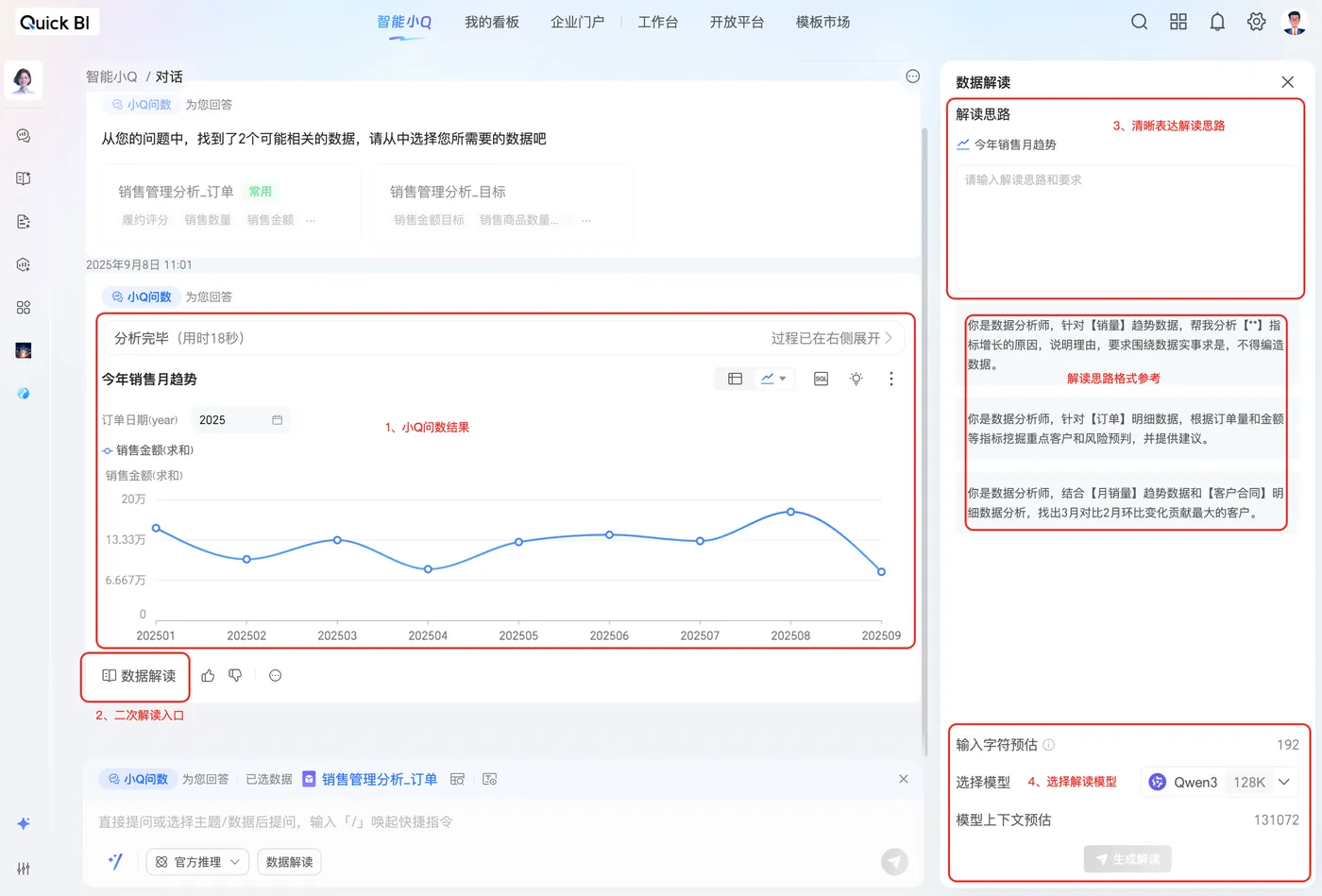Image resolution: width=1322 pixels, height=896 pixels.
Task: Click the user profile avatar in top bar
Action: [x=1295, y=22]
